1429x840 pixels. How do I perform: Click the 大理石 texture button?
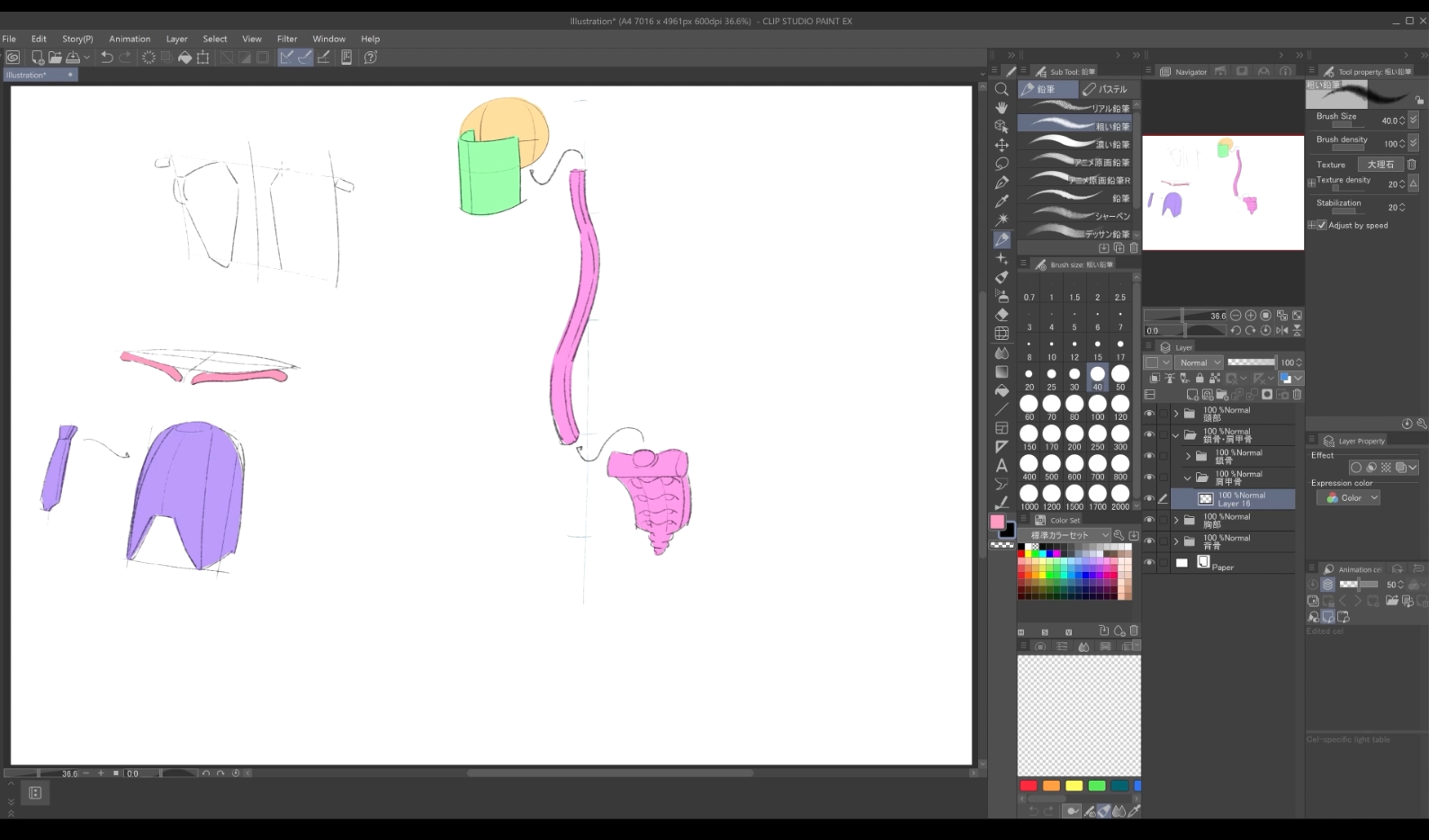pos(1380,165)
